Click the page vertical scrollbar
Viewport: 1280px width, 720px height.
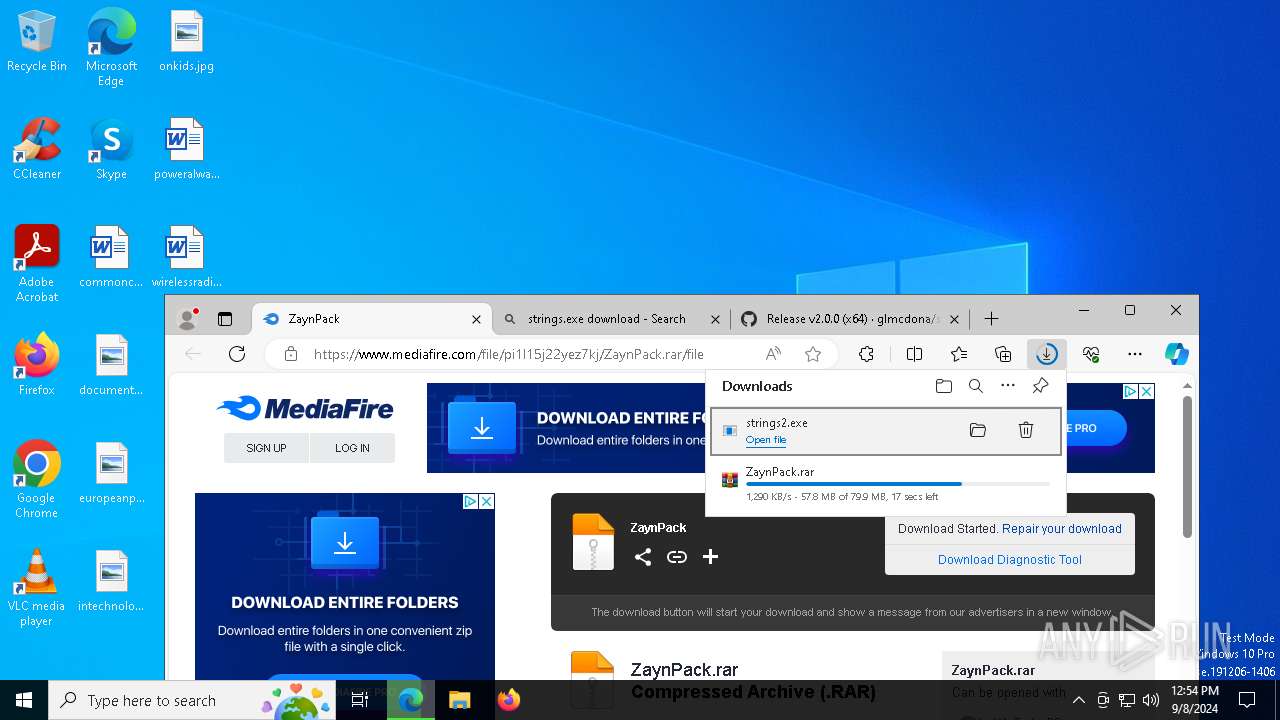[x=1188, y=467]
